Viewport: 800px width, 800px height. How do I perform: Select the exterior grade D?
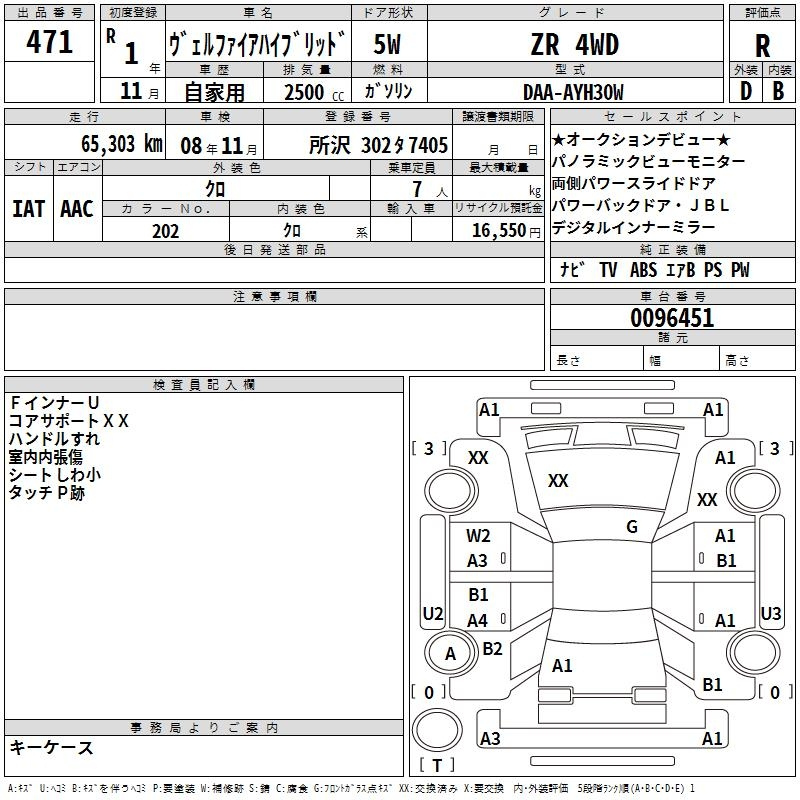[x=746, y=91]
